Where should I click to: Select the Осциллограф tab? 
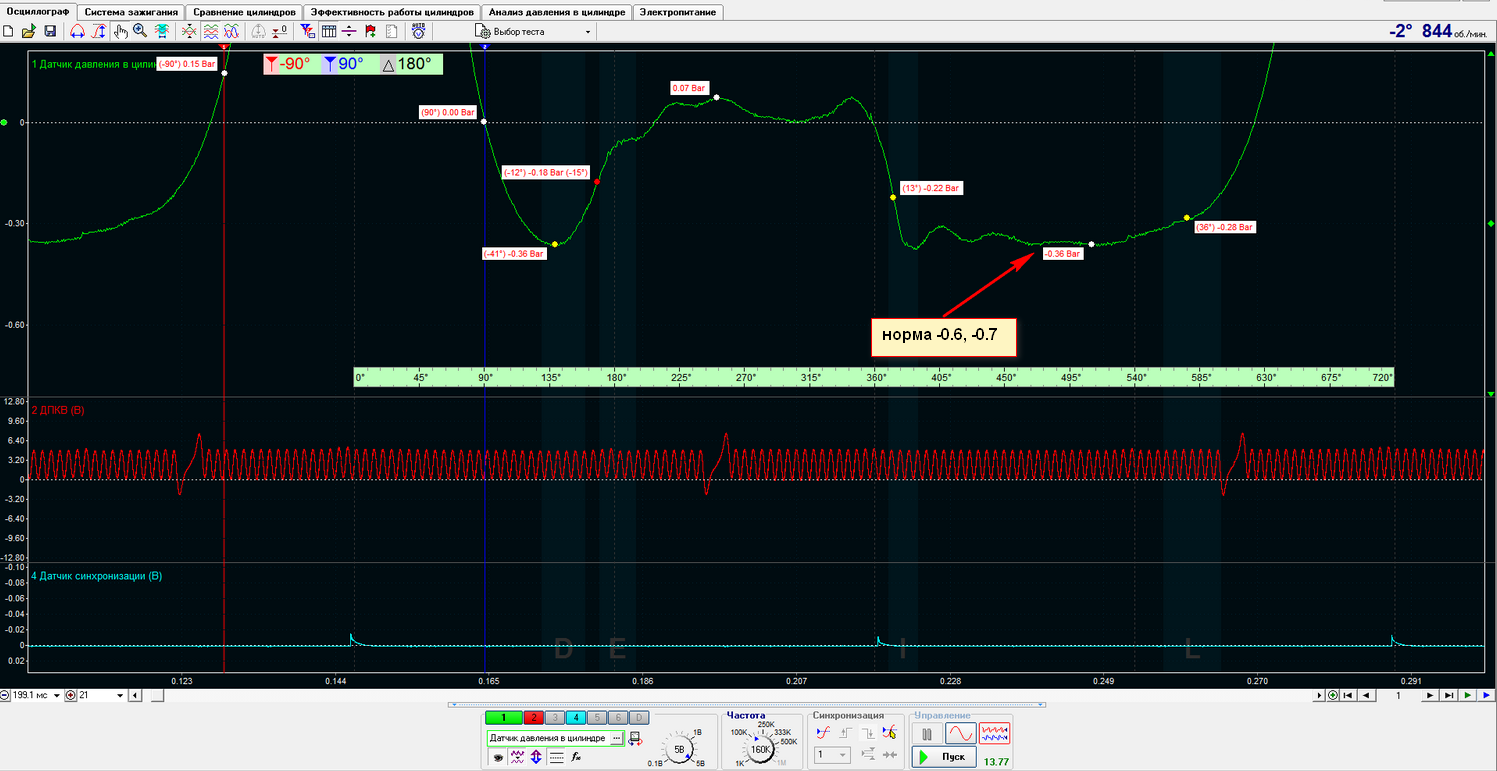point(40,11)
